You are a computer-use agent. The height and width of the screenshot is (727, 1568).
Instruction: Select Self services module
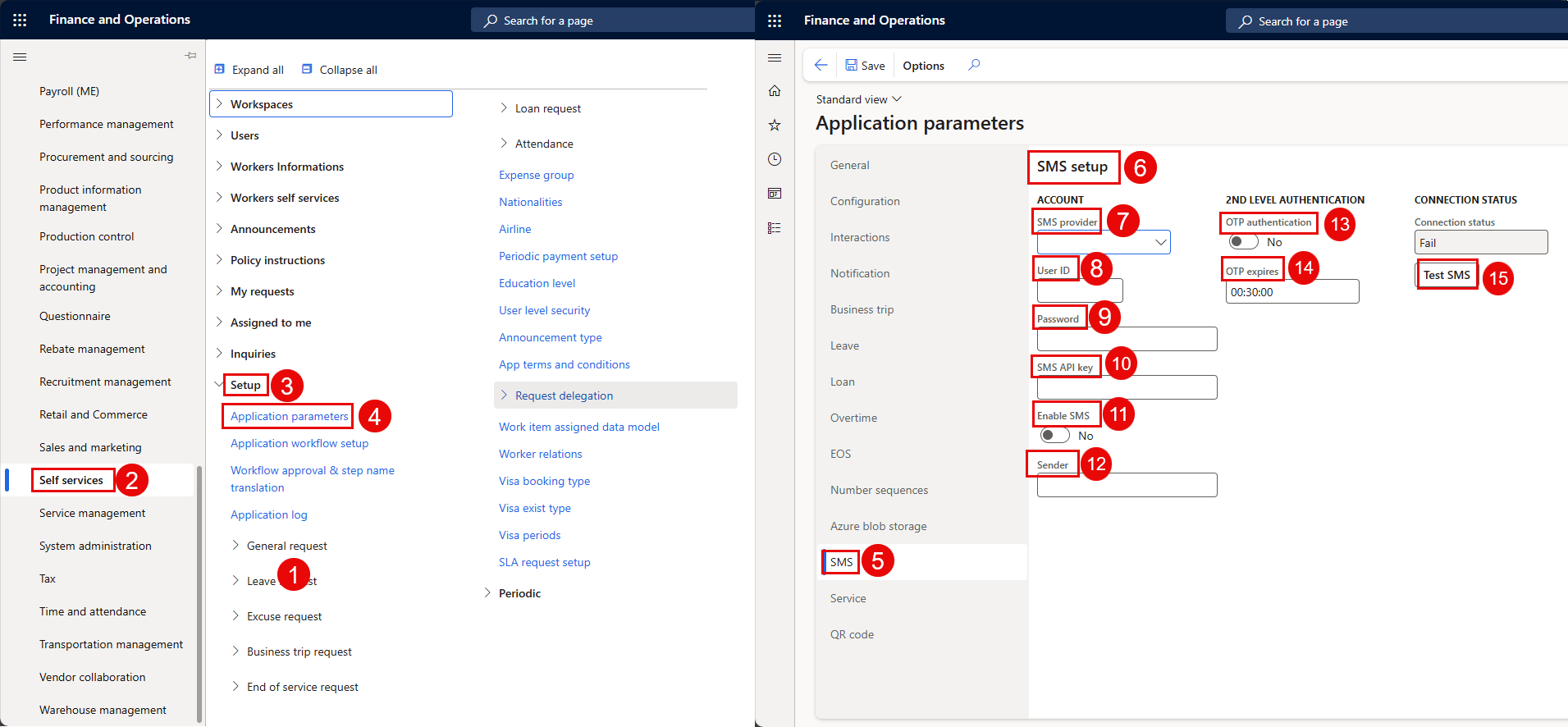(71, 480)
